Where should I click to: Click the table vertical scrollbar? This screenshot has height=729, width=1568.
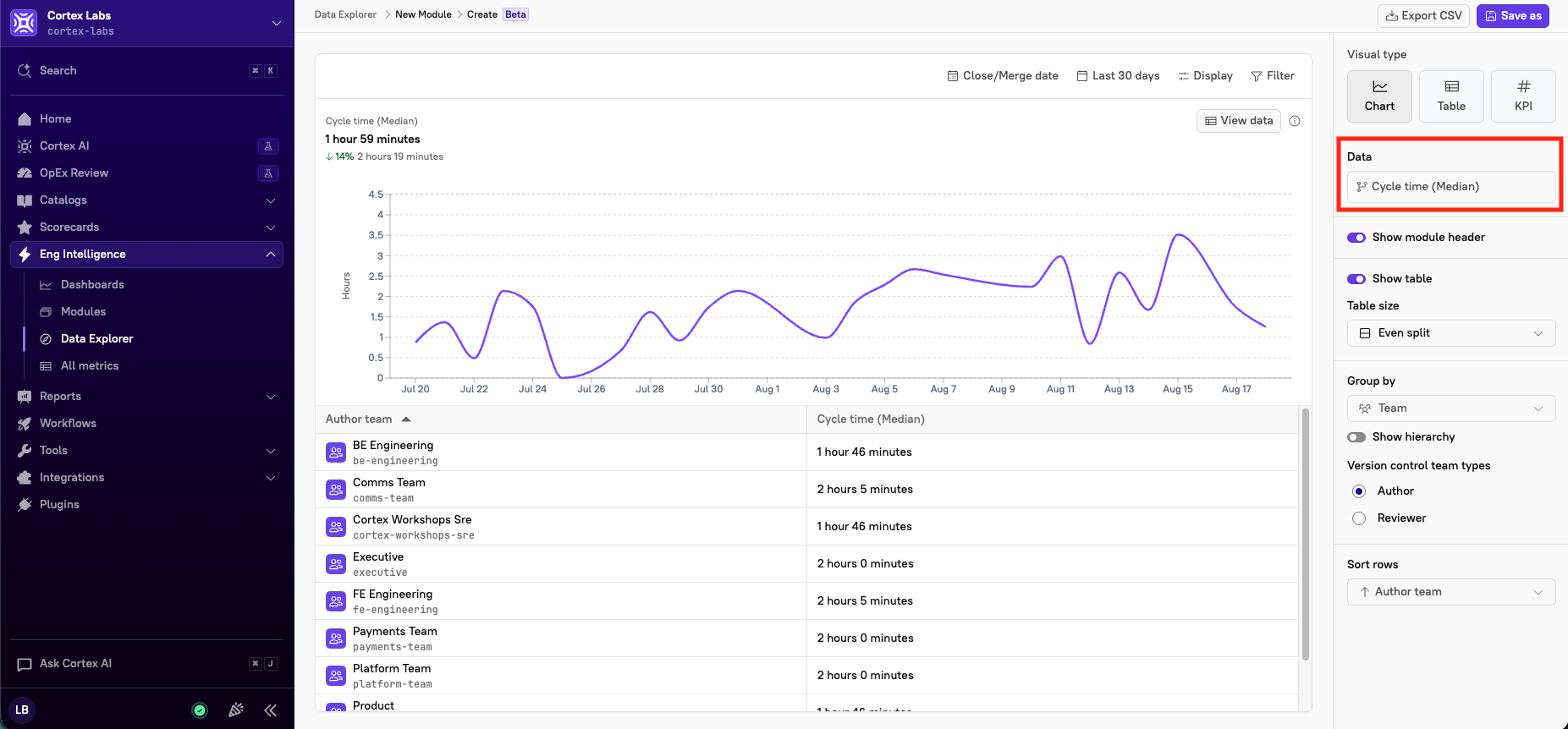pyautogui.click(x=1306, y=534)
